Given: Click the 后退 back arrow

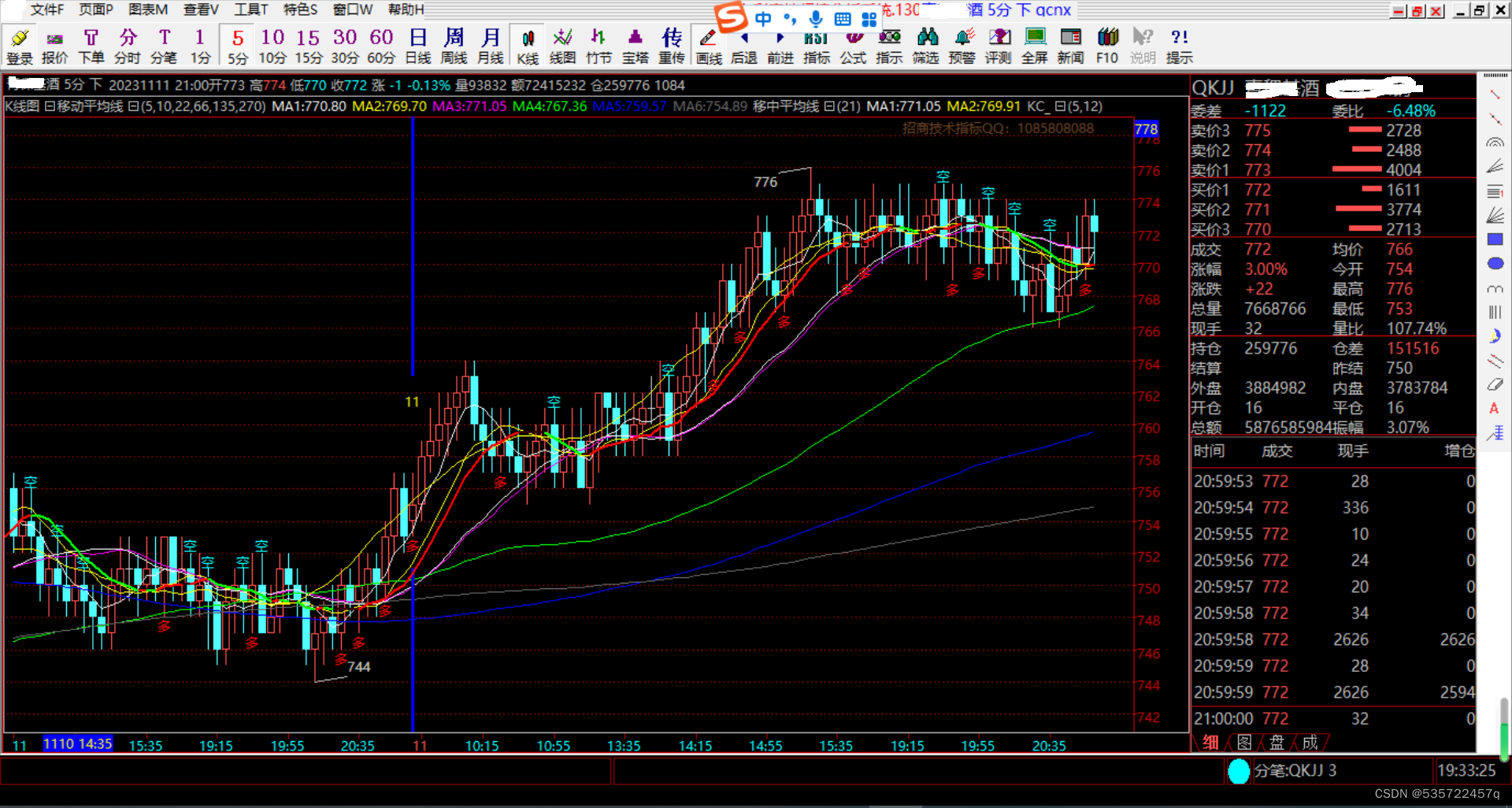Looking at the screenshot, I should [743, 46].
